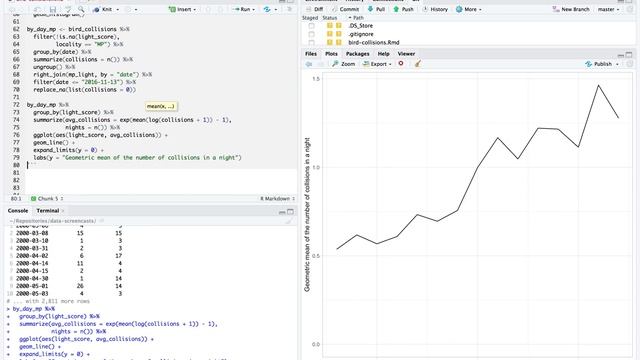
Task: Click status icon of .DS_Store file
Action: pyautogui.click(x=334, y=26)
